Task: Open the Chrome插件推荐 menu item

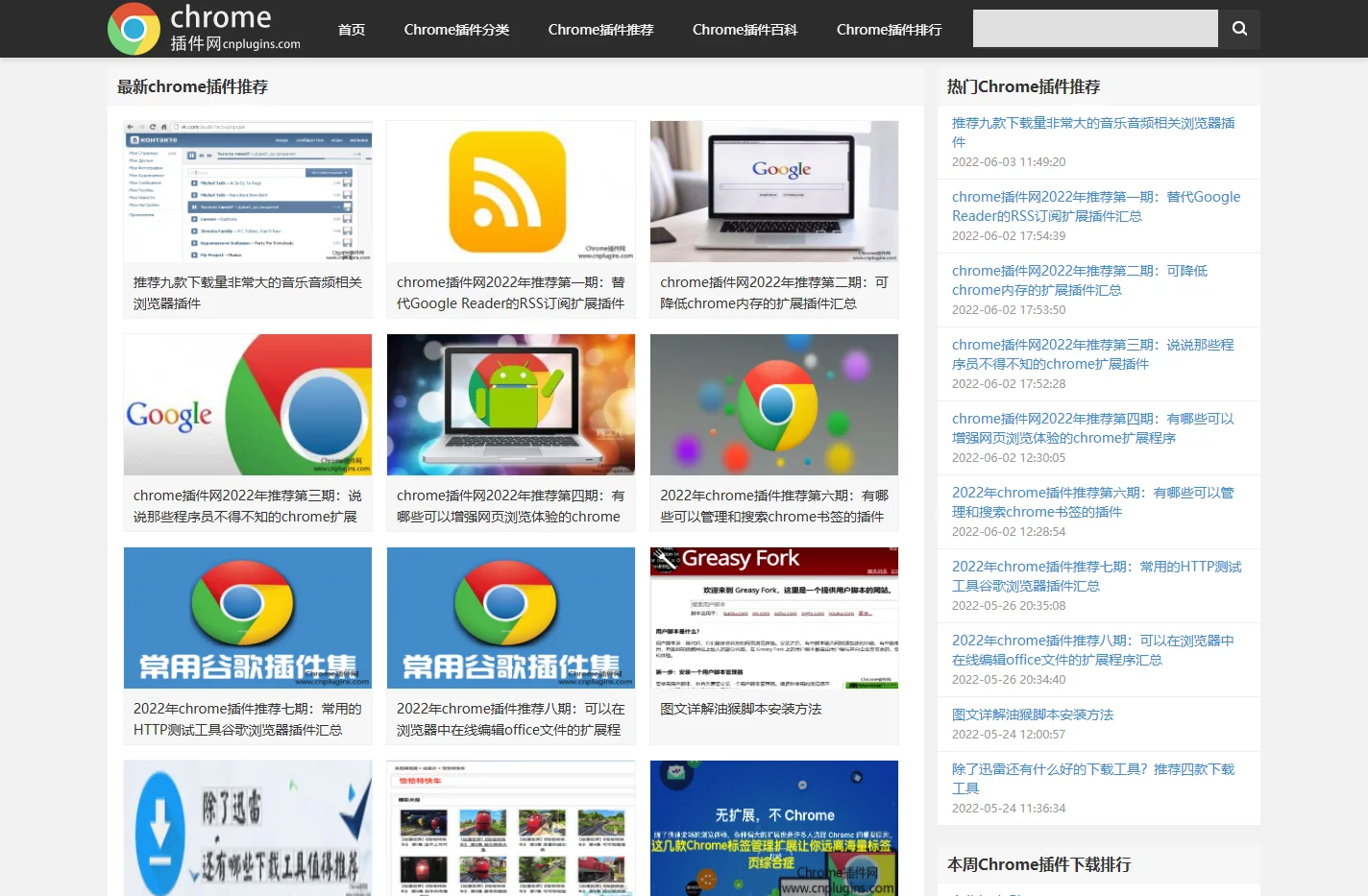Action: pos(600,30)
